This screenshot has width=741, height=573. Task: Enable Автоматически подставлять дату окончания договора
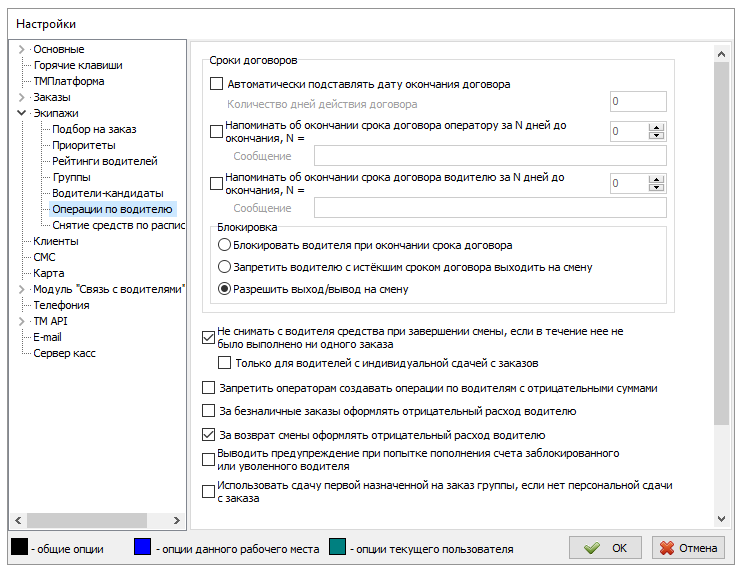[216, 85]
